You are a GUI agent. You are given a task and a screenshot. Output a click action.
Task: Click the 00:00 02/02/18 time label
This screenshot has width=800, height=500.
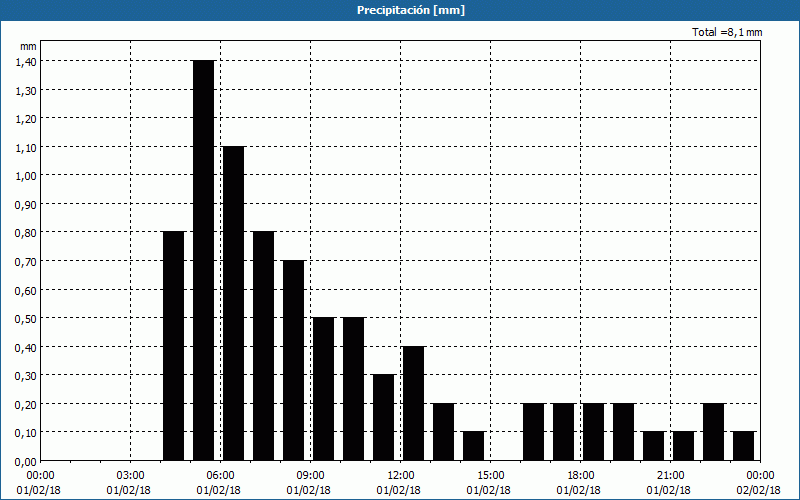pos(758,483)
